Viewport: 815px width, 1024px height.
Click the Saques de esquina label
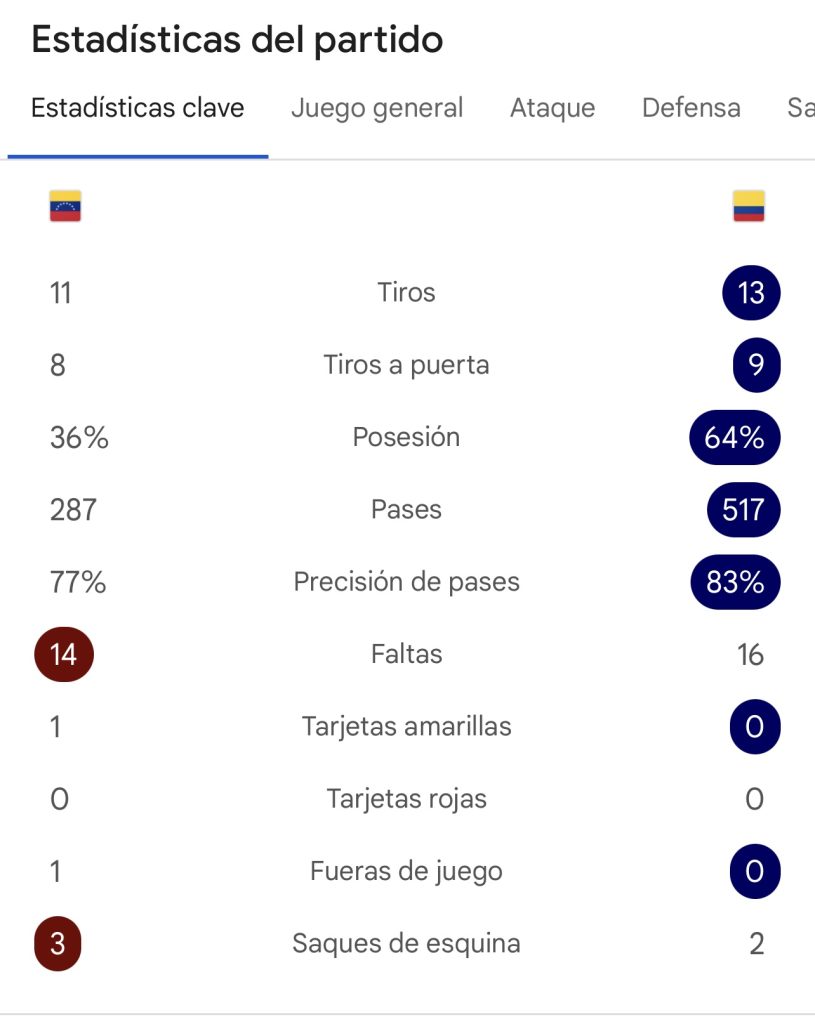(406, 944)
